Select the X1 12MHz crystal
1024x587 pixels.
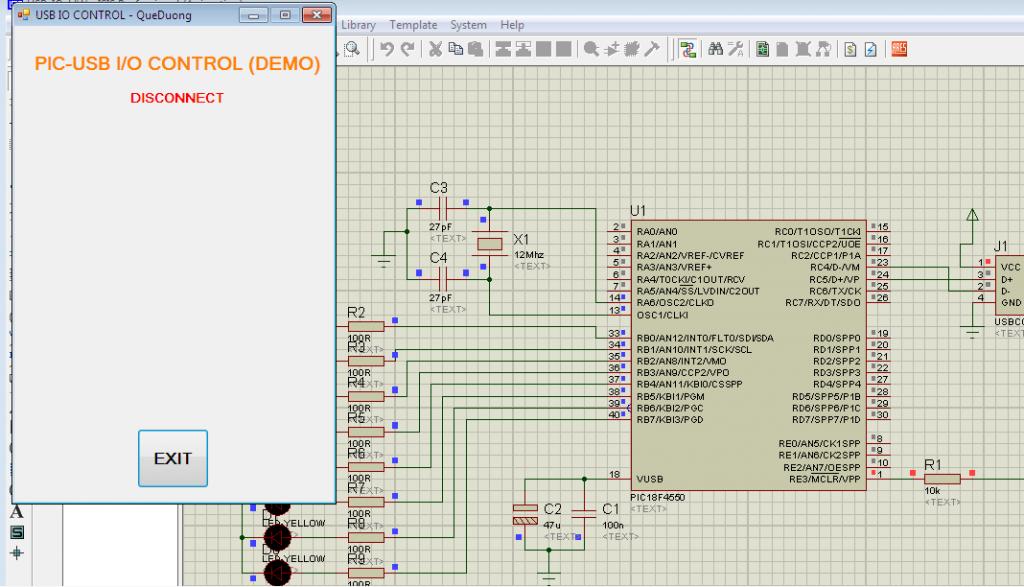coord(490,244)
